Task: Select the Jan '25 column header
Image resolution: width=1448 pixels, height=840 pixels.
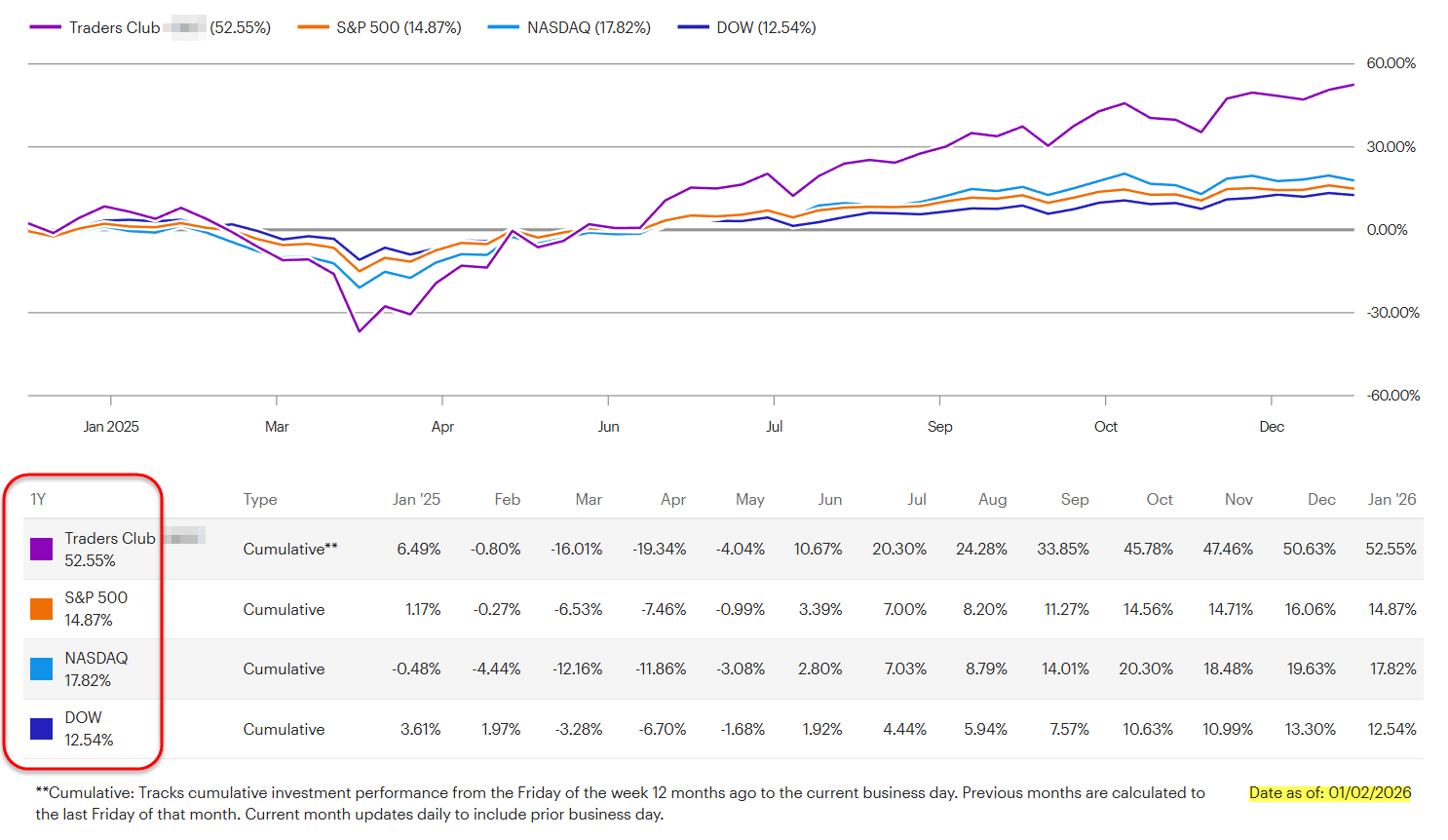Action: pyautogui.click(x=416, y=499)
